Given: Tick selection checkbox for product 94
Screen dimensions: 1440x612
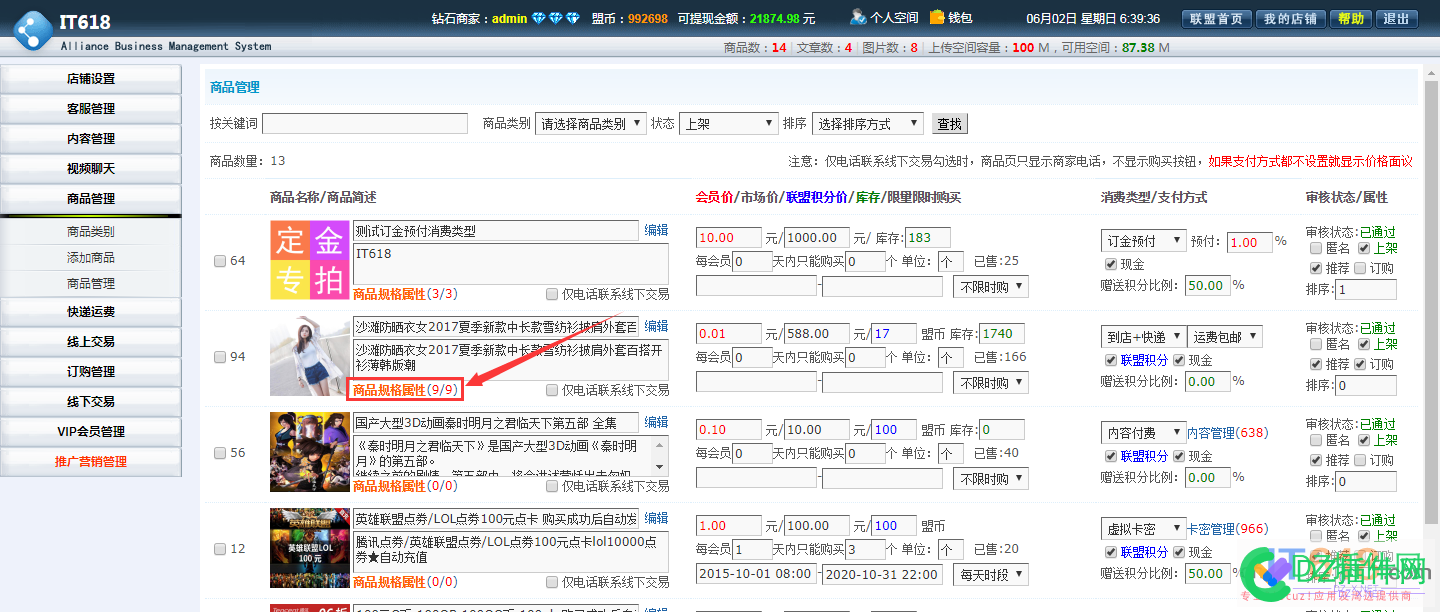Looking at the screenshot, I should coord(220,357).
